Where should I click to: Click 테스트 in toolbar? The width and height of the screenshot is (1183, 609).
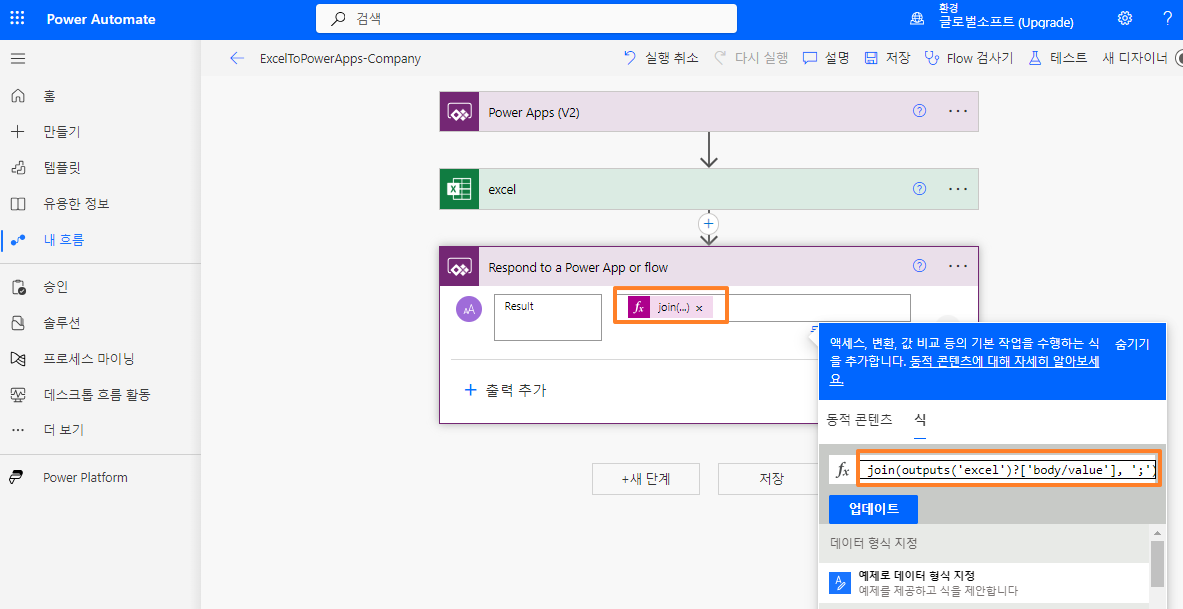tap(1058, 58)
